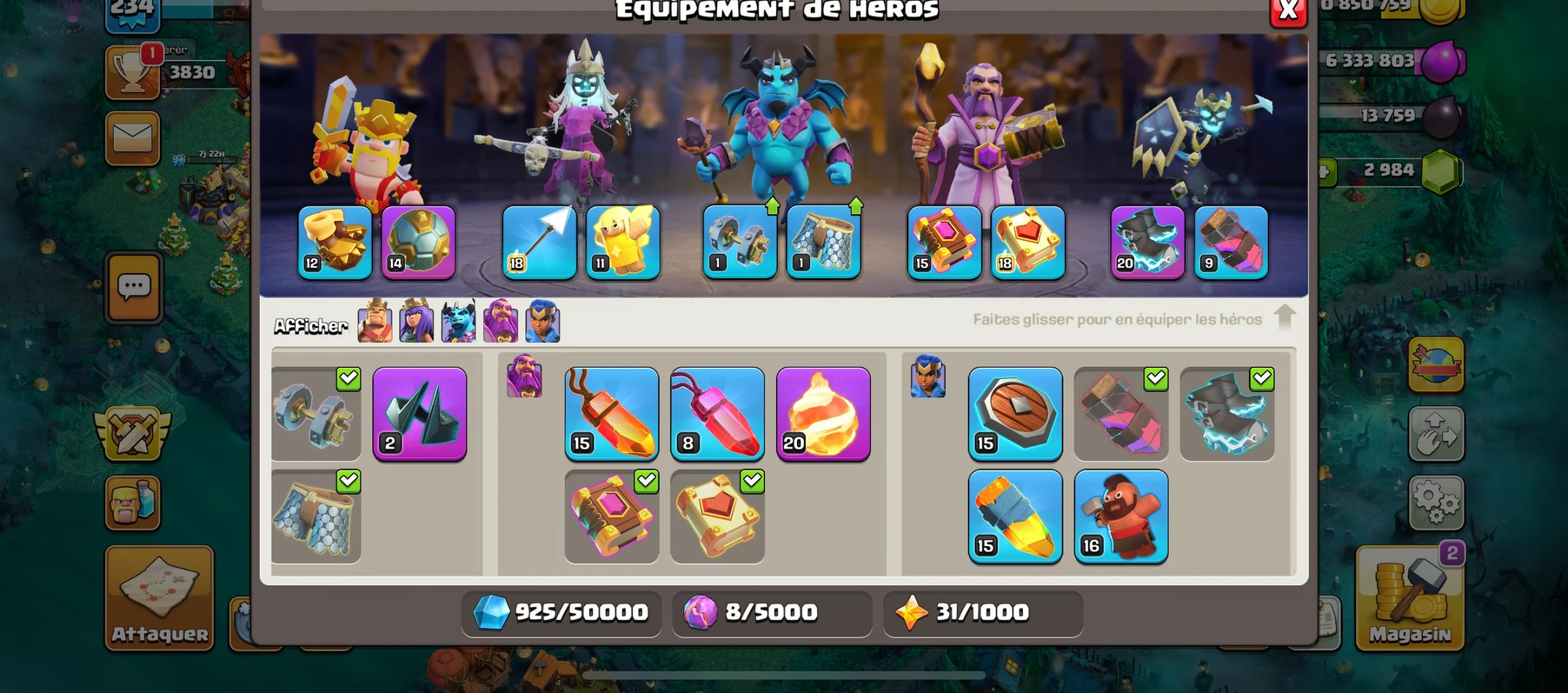The image size is (1568, 693).
Task: Pick the Hog Rider Puppet level 16
Action: tap(1121, 516)
